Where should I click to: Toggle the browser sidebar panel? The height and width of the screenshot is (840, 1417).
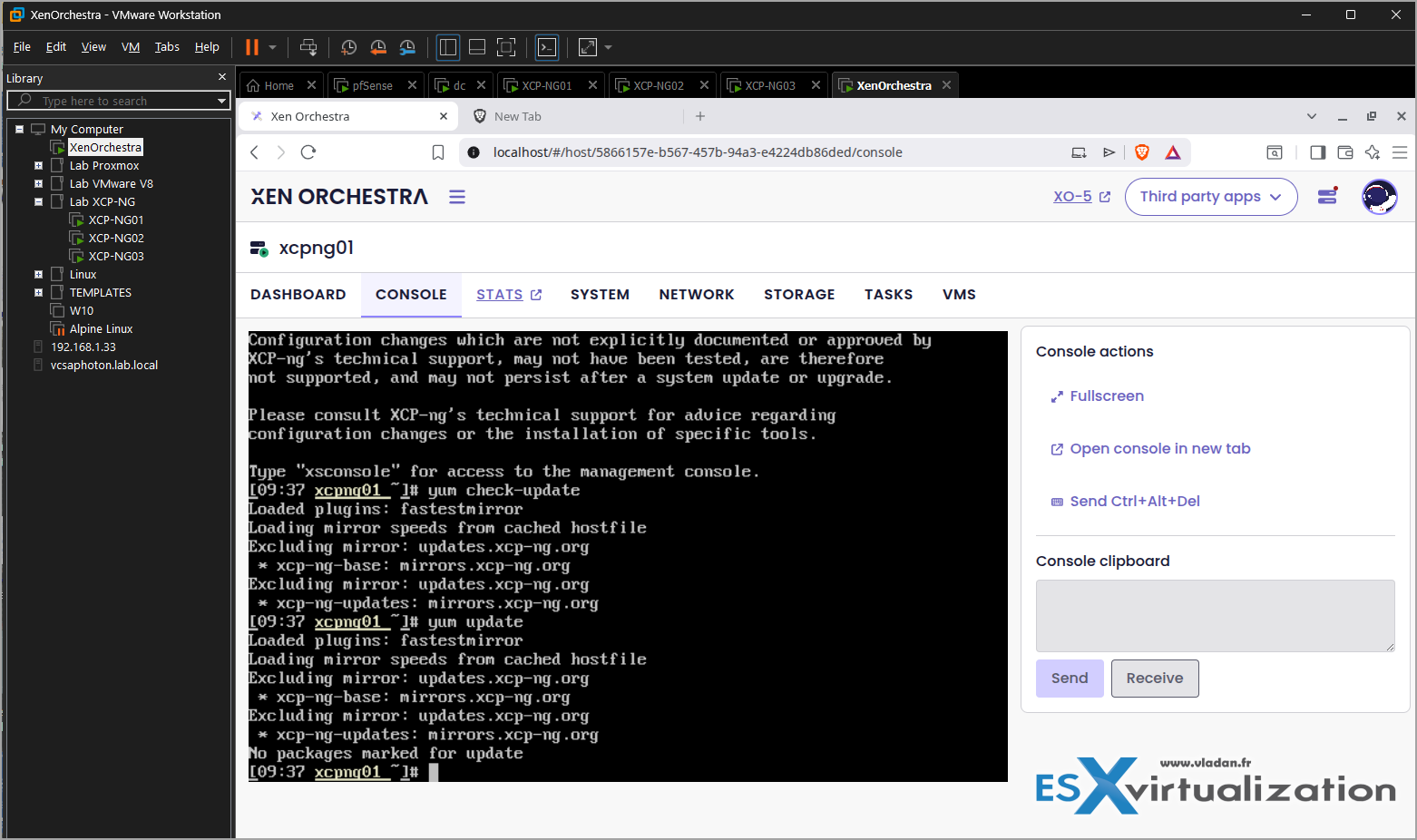[x=1318, y=152]
